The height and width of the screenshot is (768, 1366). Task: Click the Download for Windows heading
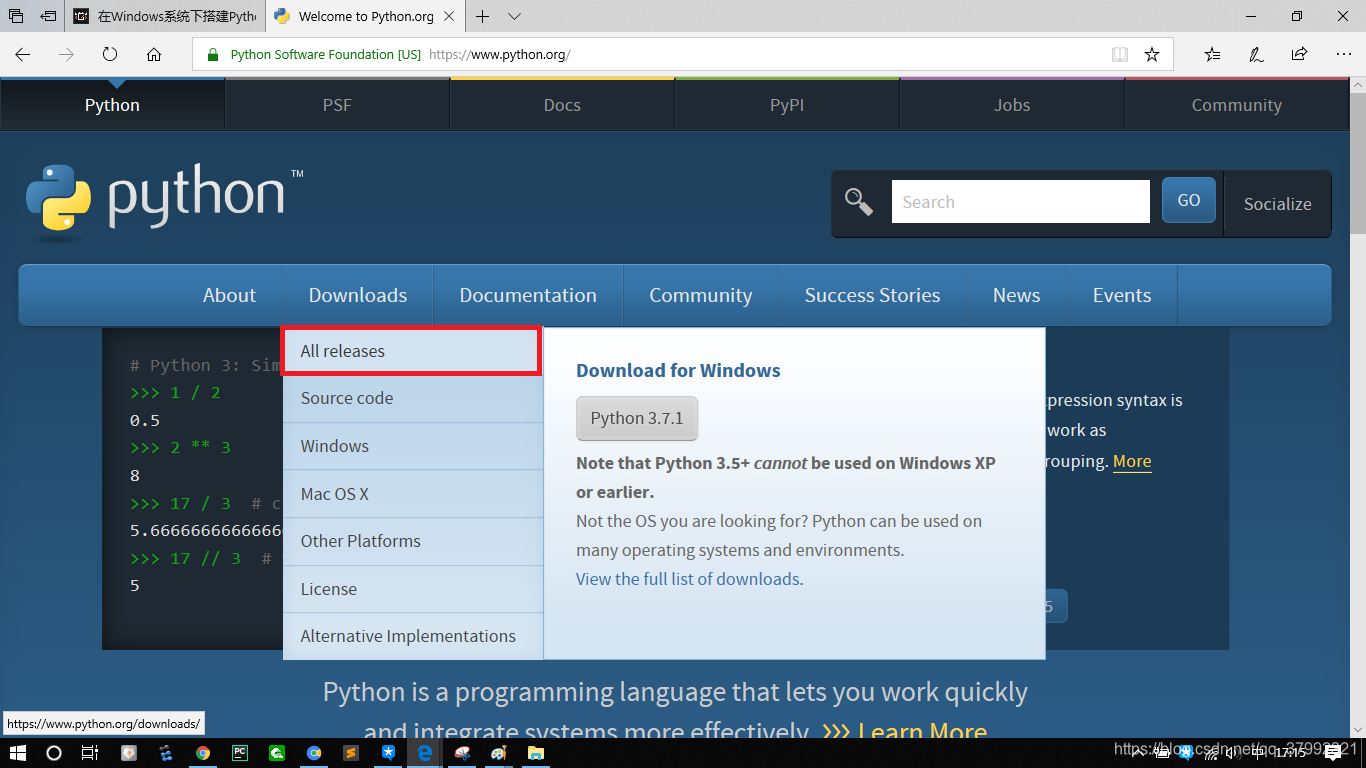pyautogui.click(x=678, y=370)
